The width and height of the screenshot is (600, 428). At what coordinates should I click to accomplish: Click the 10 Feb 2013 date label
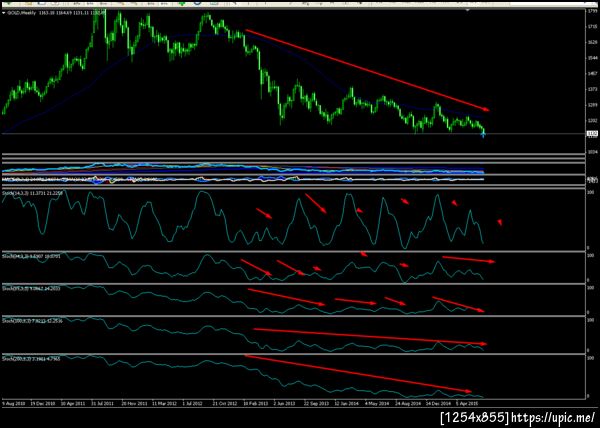(256, 404)
